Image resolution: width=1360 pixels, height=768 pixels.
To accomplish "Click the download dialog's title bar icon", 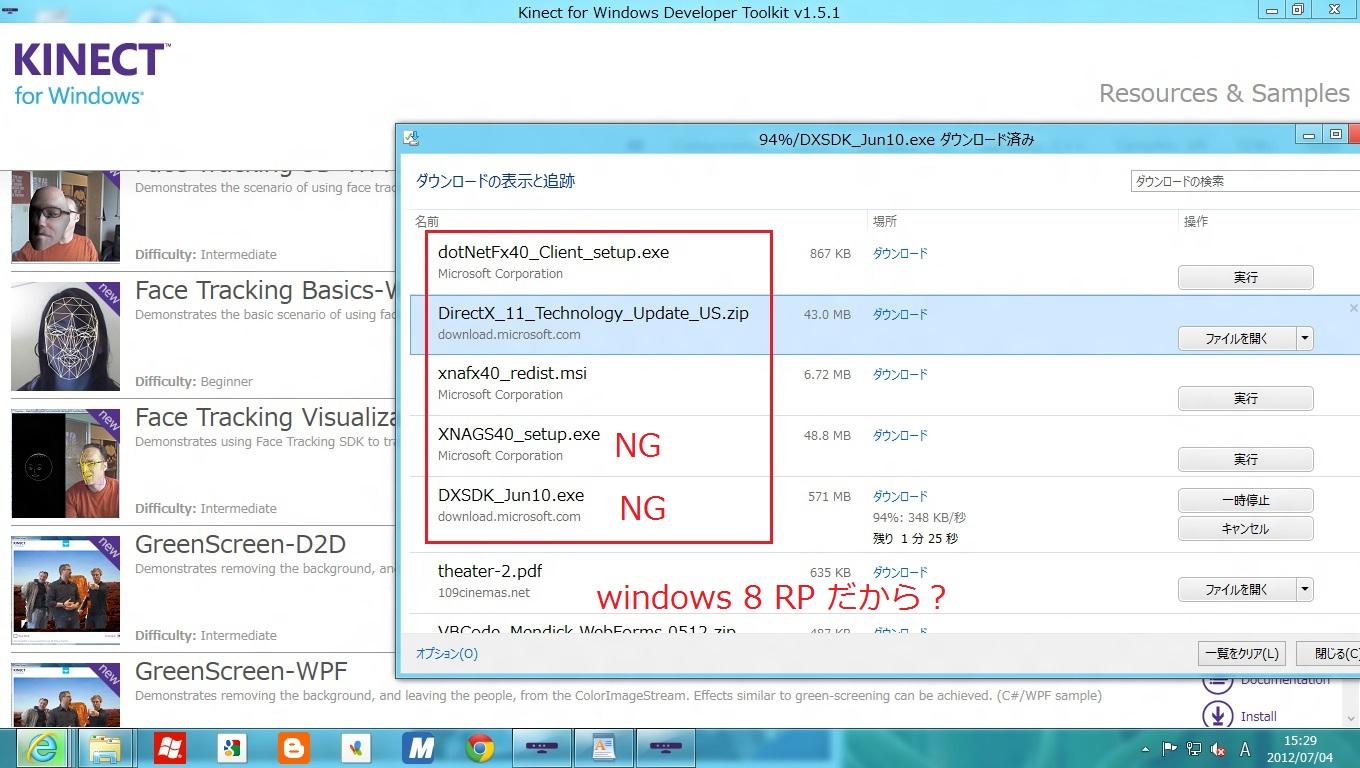I will pos(411,138).
